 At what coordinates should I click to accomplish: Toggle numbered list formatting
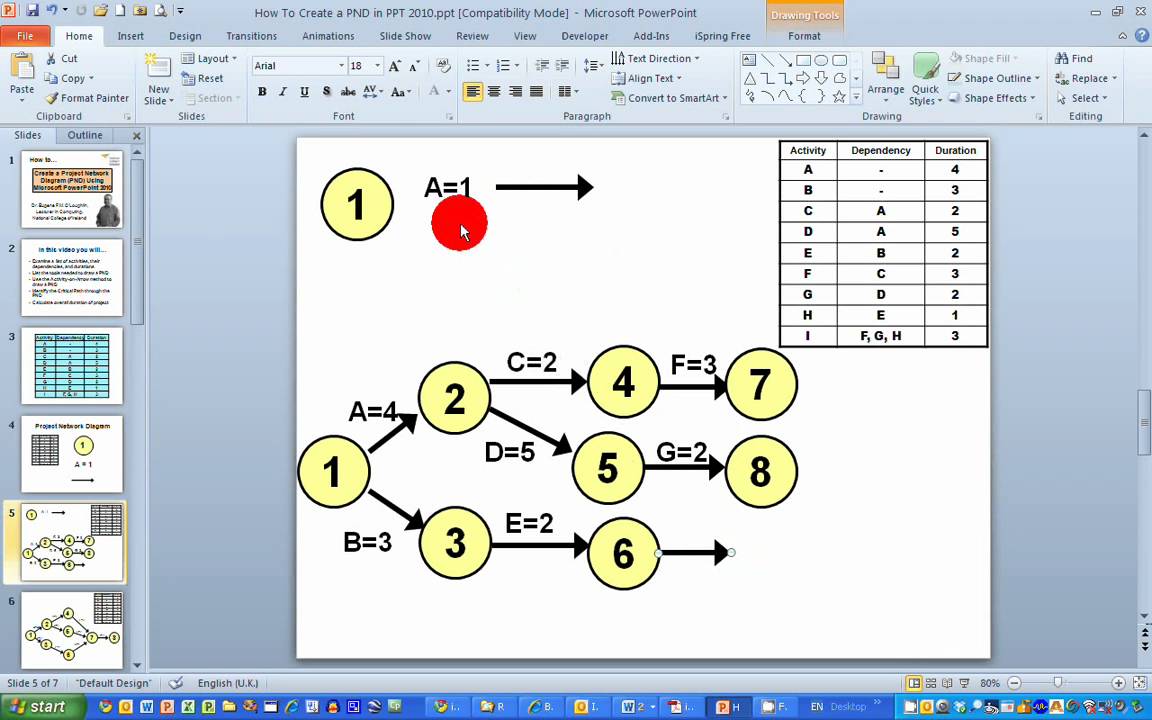(504, 65)
